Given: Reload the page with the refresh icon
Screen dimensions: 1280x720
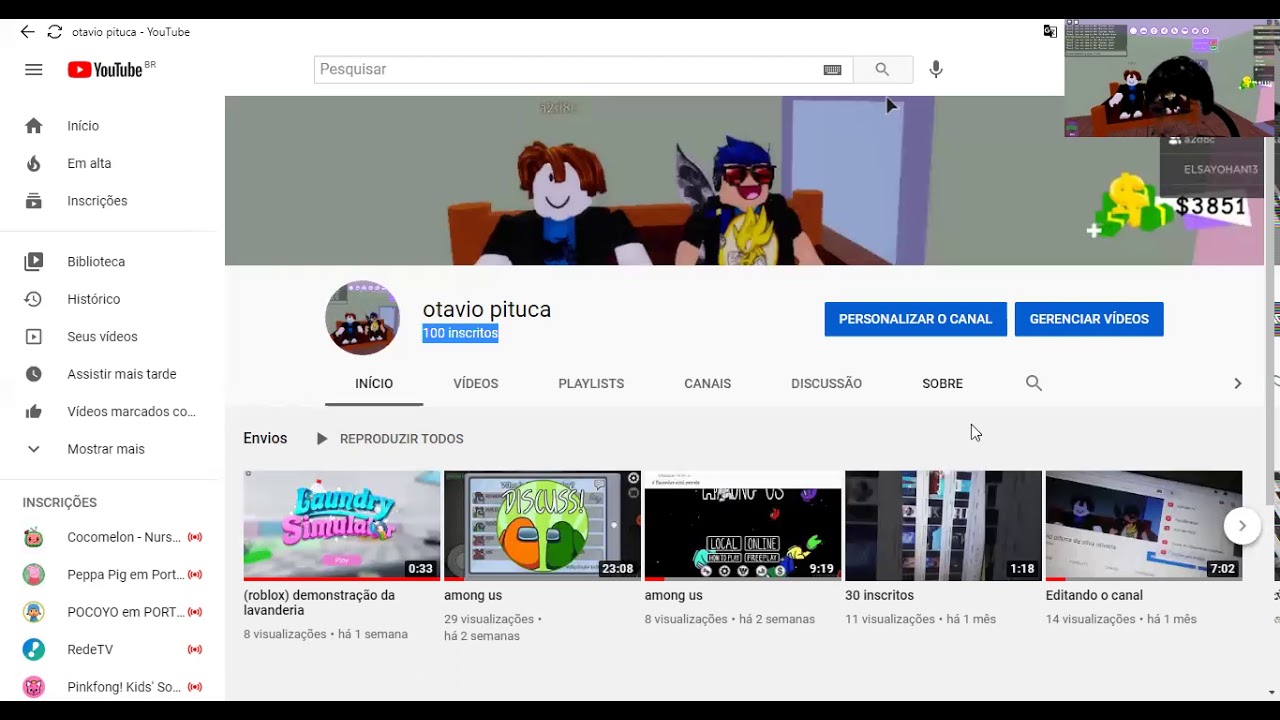Looking at the screenshot, I should 55,32.
